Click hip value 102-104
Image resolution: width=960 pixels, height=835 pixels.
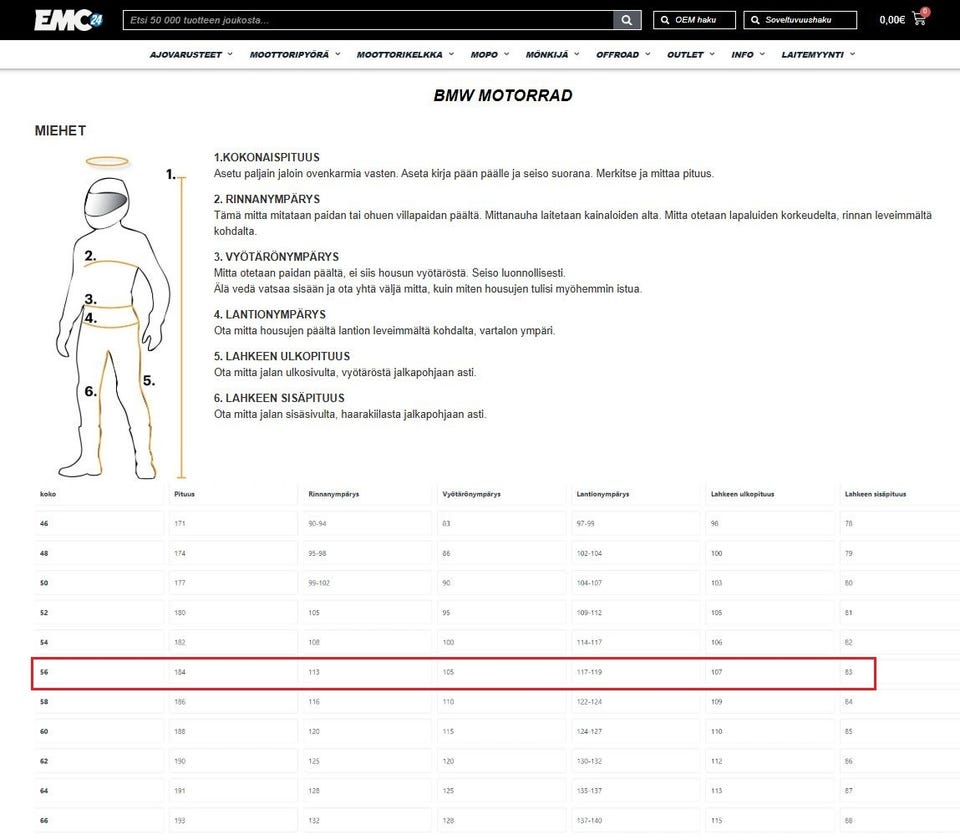point(589,553)
